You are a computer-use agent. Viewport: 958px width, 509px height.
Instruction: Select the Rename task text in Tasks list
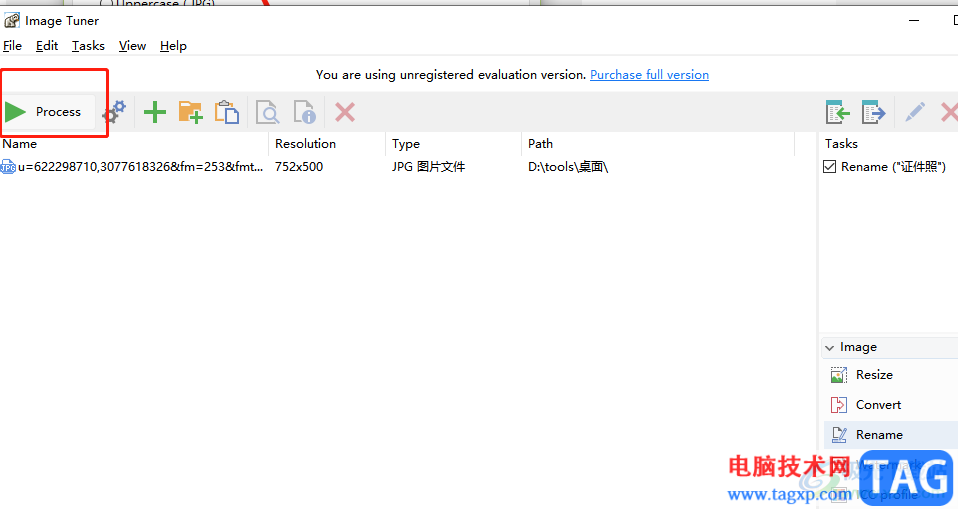coord(893,167)
